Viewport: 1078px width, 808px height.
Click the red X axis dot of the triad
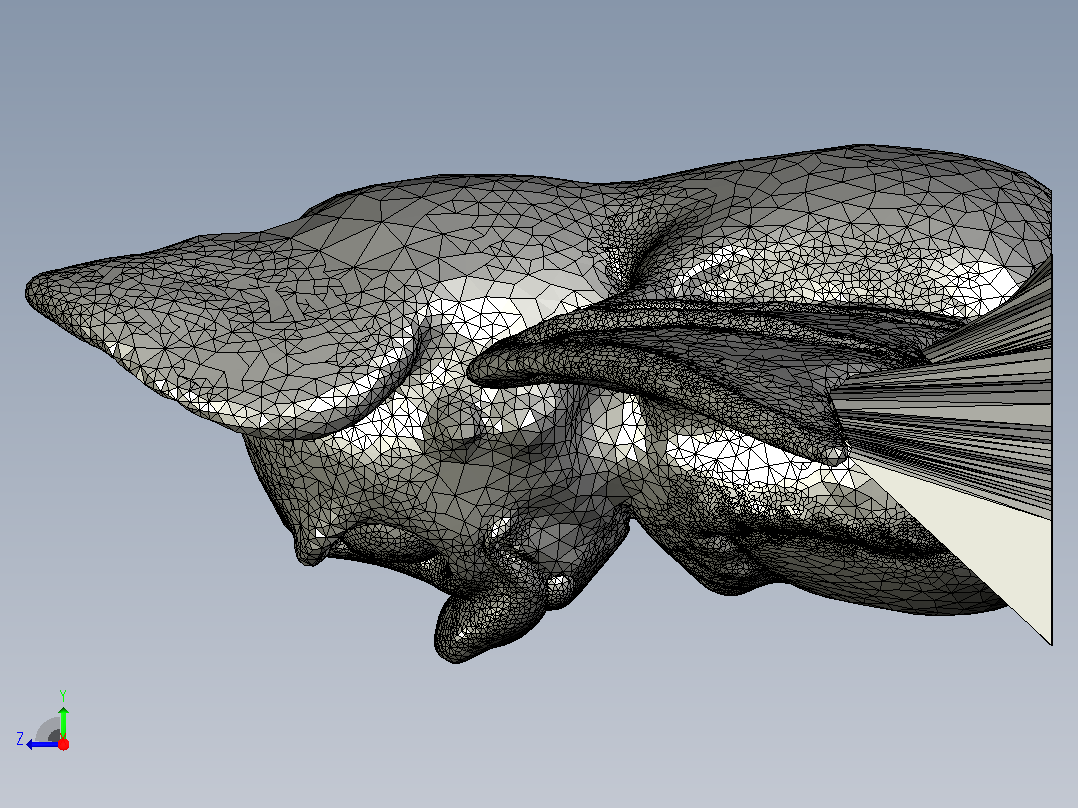point(63,744)
